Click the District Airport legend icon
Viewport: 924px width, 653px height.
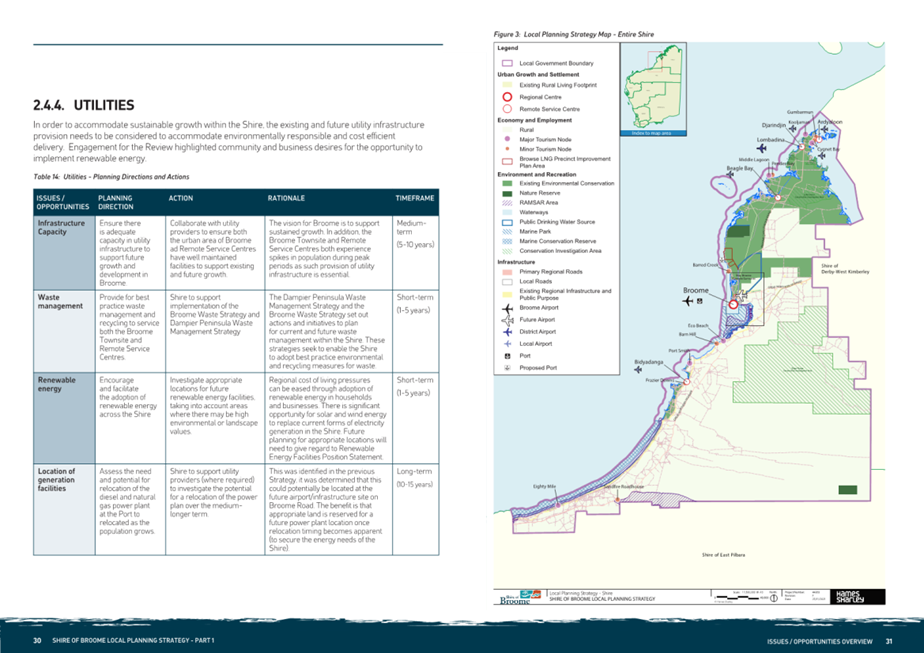coord(507,332)
